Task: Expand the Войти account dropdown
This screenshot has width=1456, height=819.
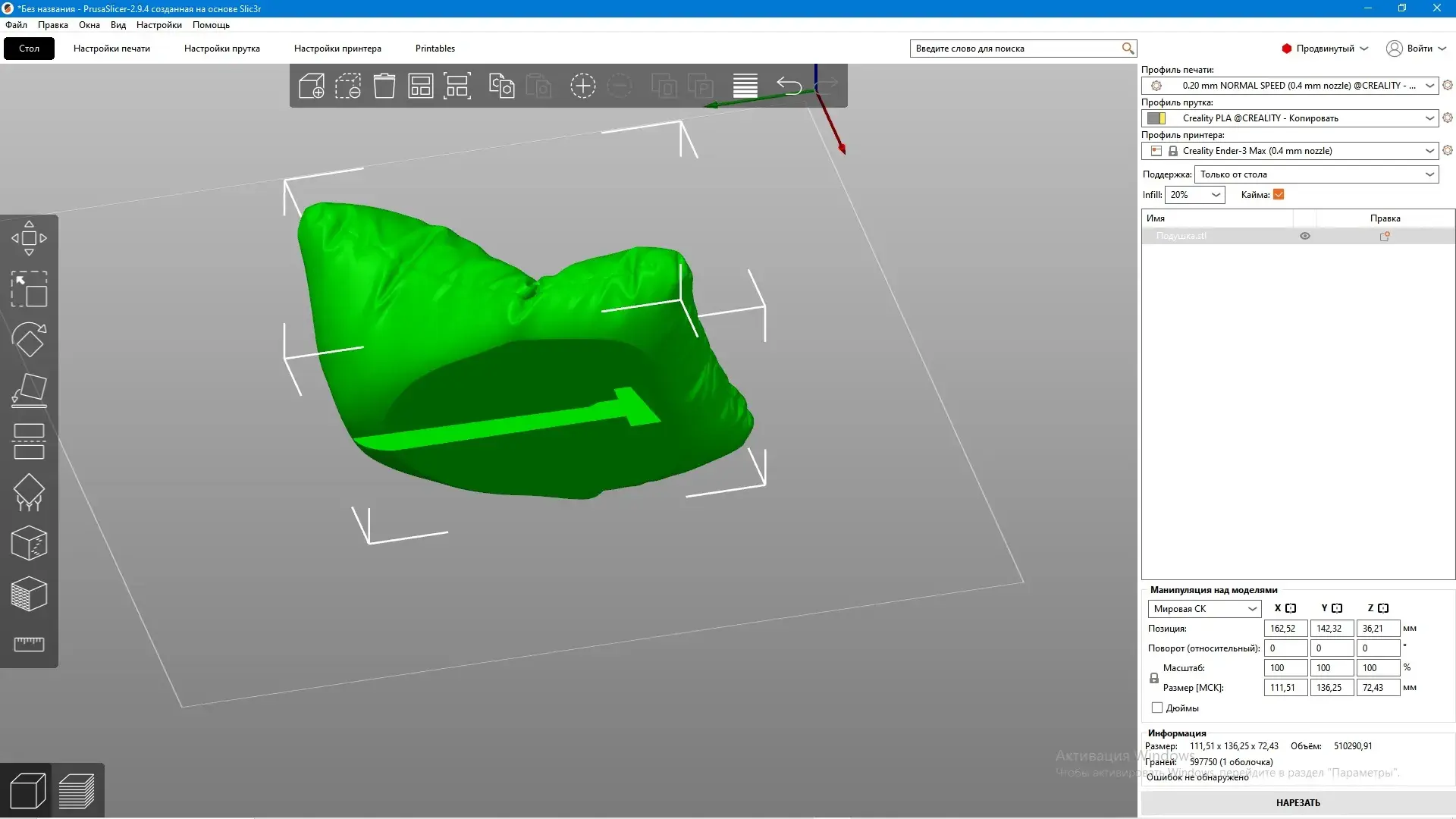Action: tap(1417, 49)
